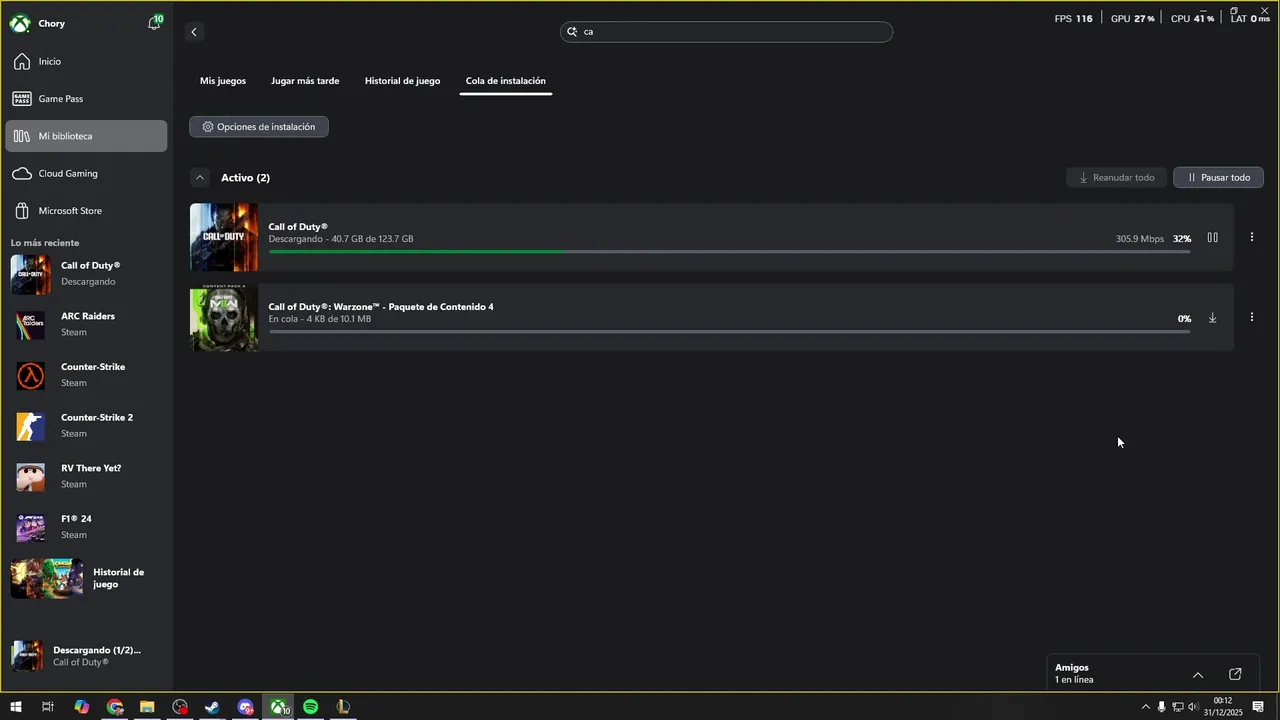Click the Amigos '1 en línea' label
1280x720 pixels.
[x=1074, y=680]
